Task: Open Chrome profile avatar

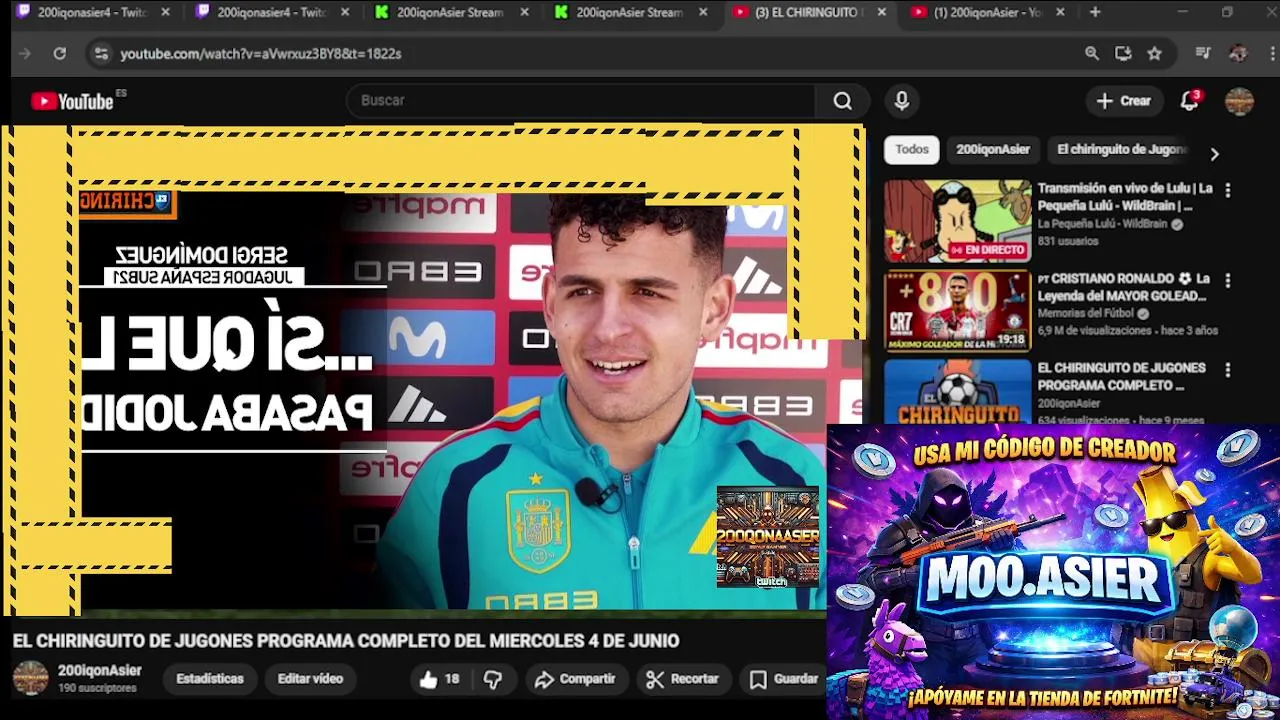Action: tap(1238, 54)
